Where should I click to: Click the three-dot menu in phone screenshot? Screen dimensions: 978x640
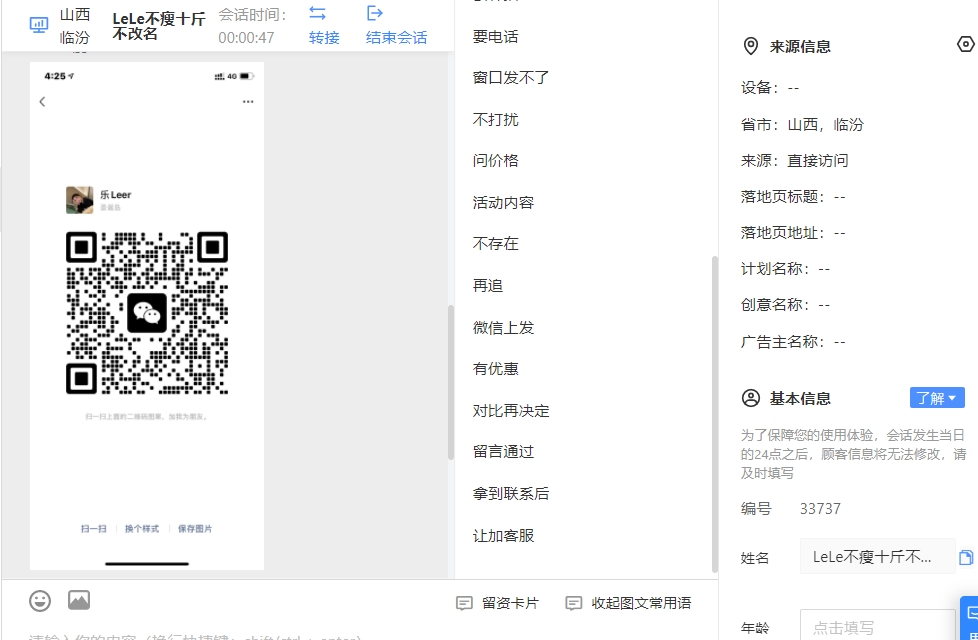click(248, 102)
